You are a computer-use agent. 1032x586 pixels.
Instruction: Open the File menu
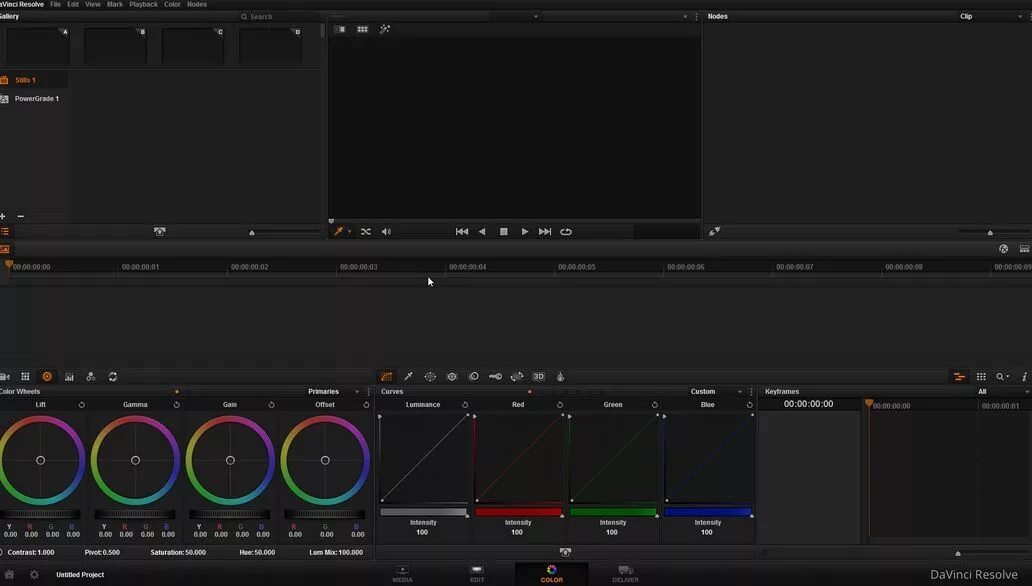(x=55, y=4)
